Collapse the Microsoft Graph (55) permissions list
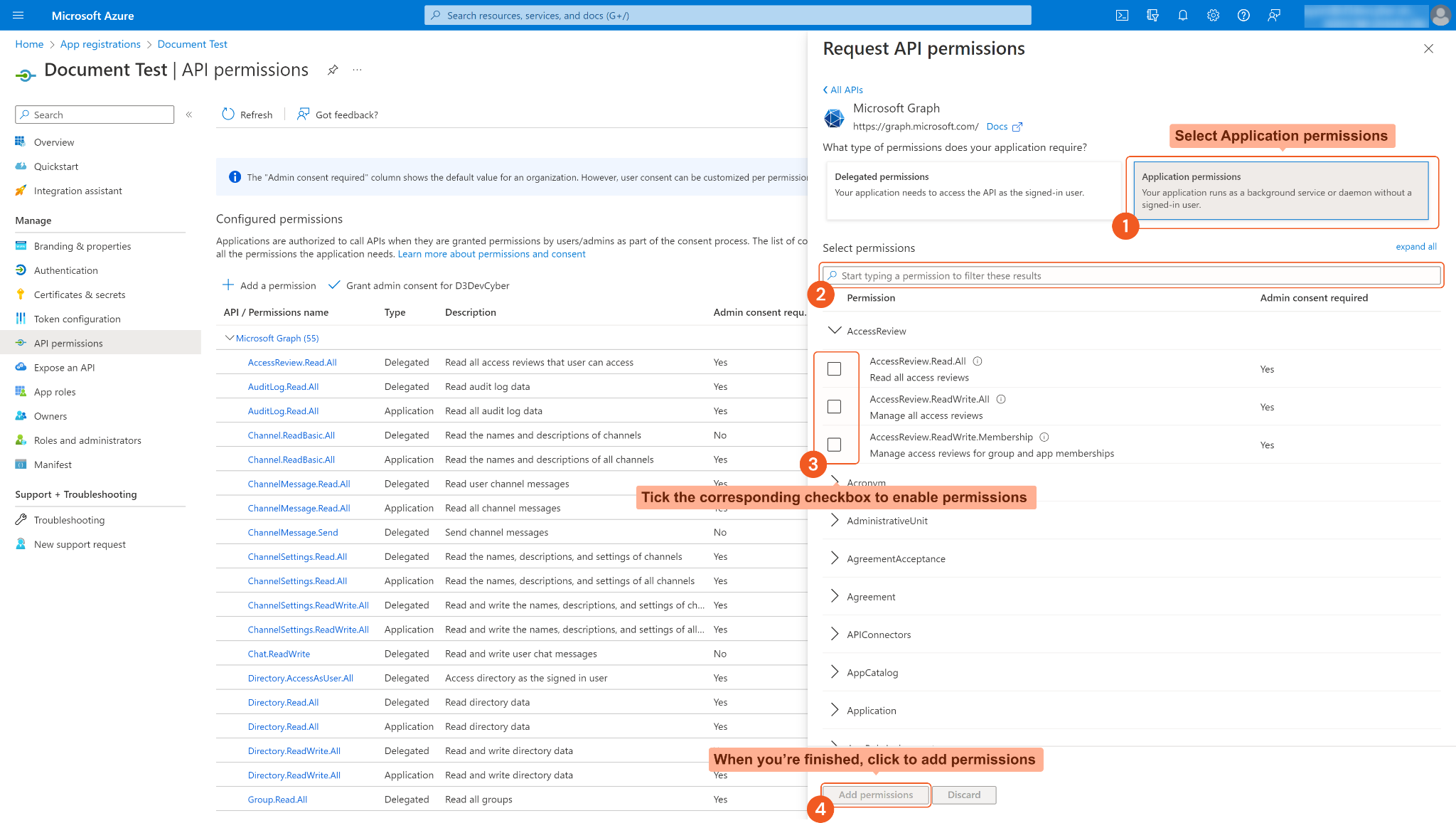The image size is (1456, 823). [229, 338]
